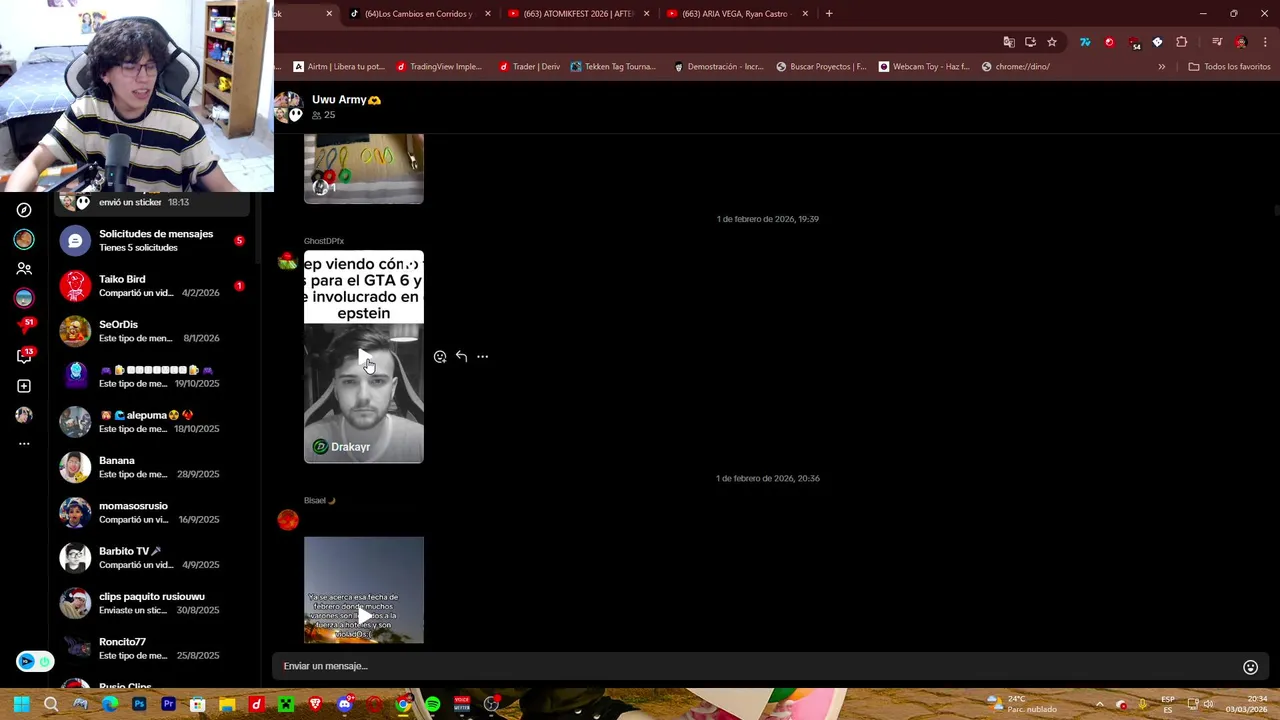The width and height of the screenshot is (1280, 720).
Task: Open the Barbito TV conversation
Action: pos(152,558)
